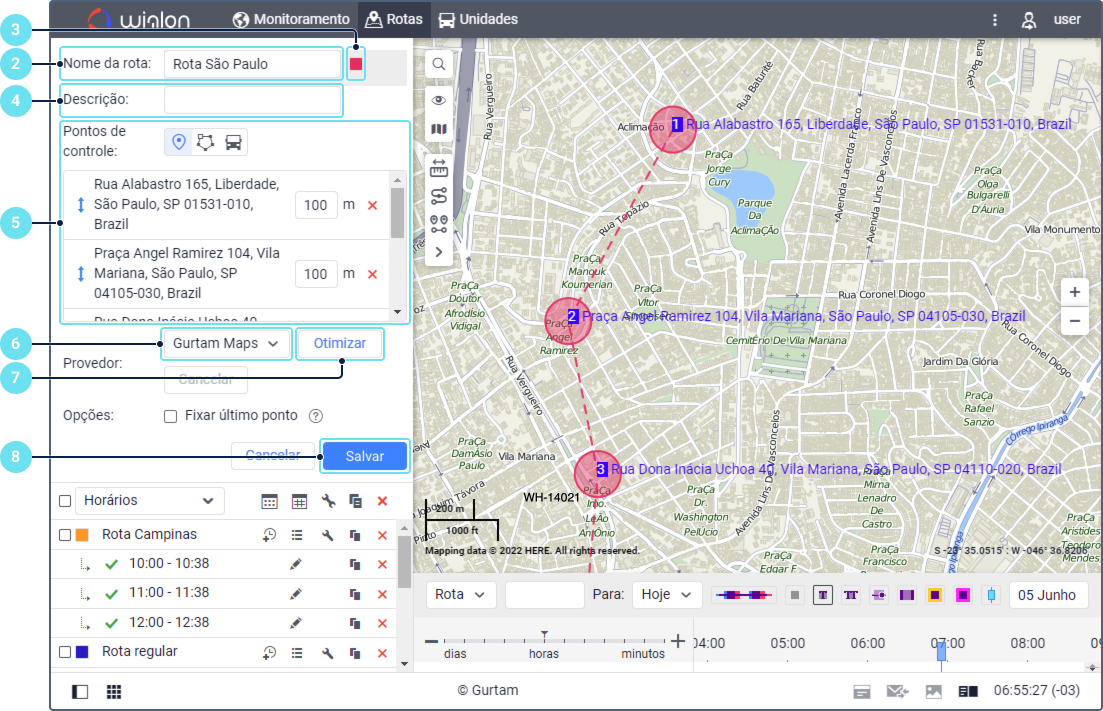Open the Hoje date dropdown
This screenshot has width=1103, height=711.
[x=666, y=594]
